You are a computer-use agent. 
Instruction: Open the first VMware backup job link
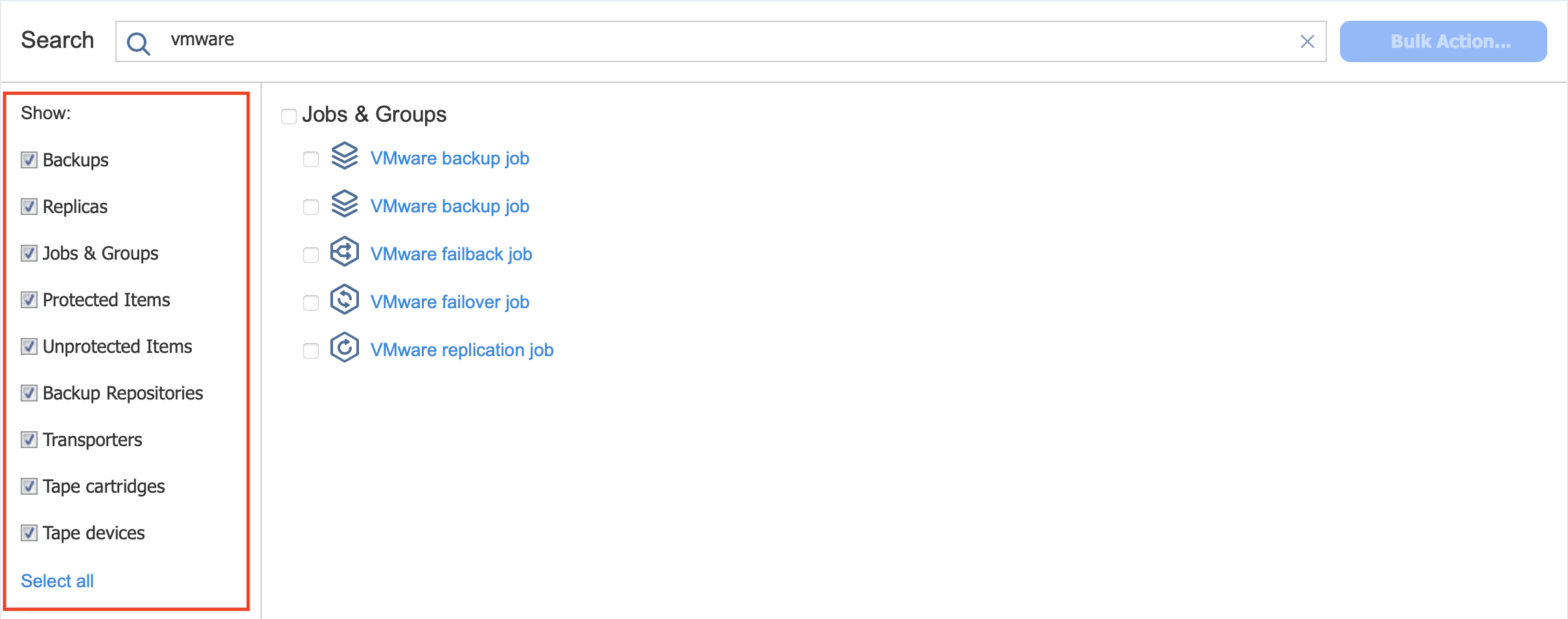click(x=450, y=159)
